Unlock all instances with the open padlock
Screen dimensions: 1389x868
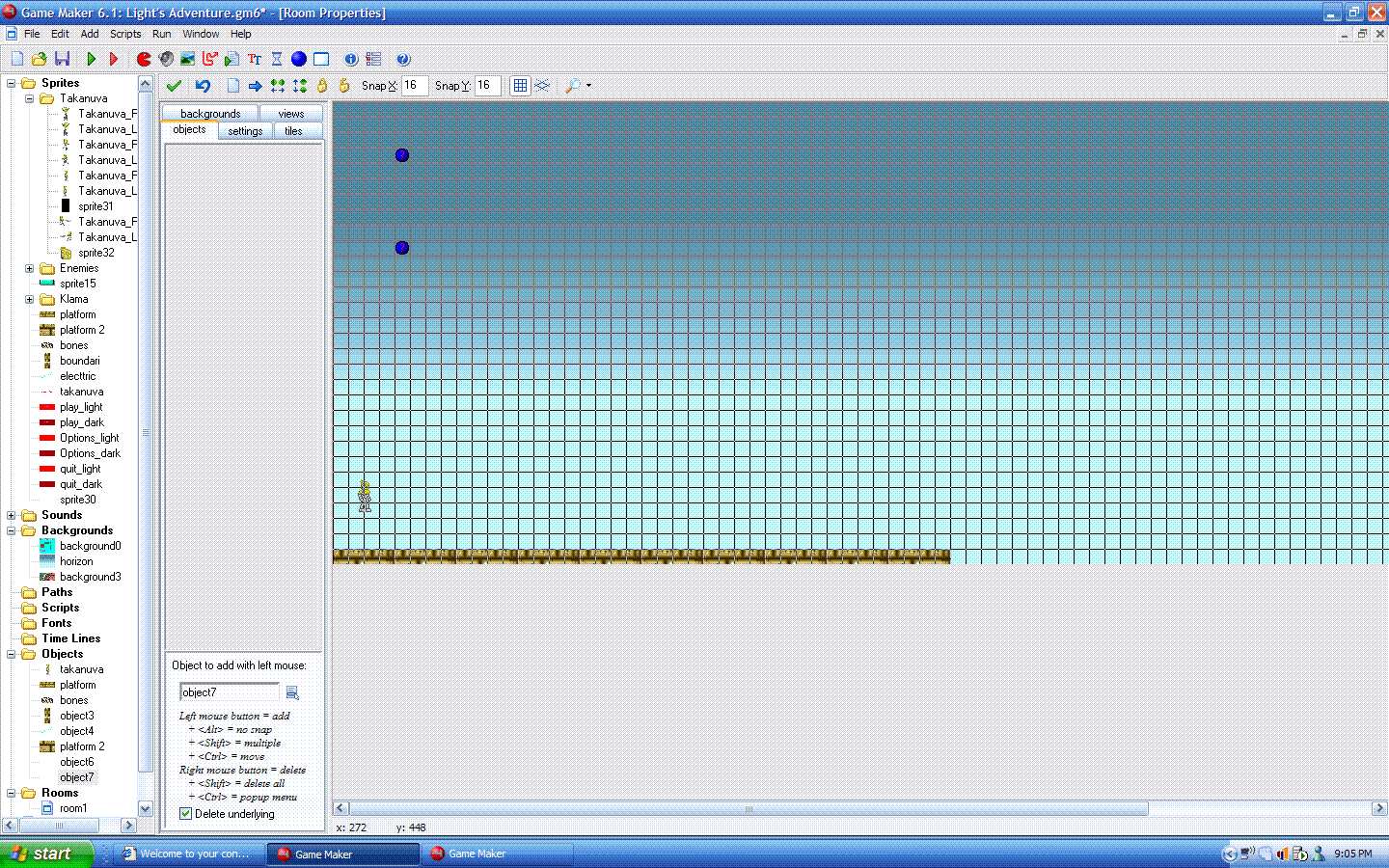(344, 86)
